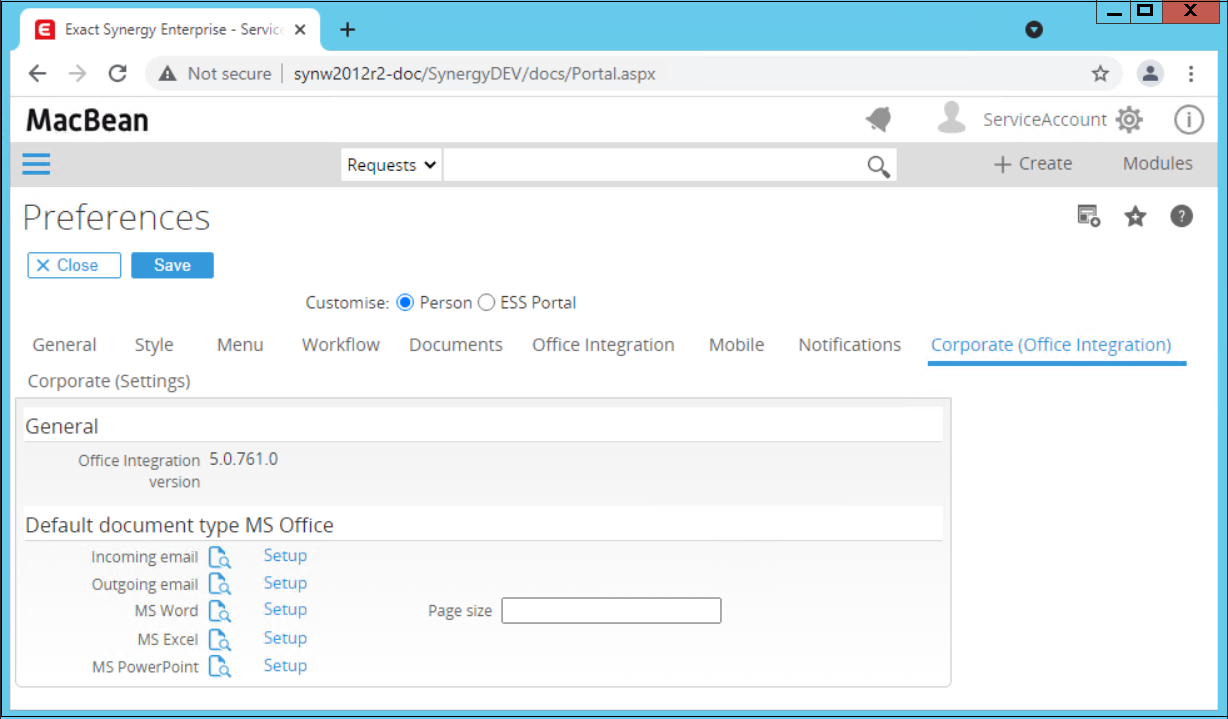Open a new browser tab
The width and height of the screenshot is (1228, 719).
(x=347, y=29)
